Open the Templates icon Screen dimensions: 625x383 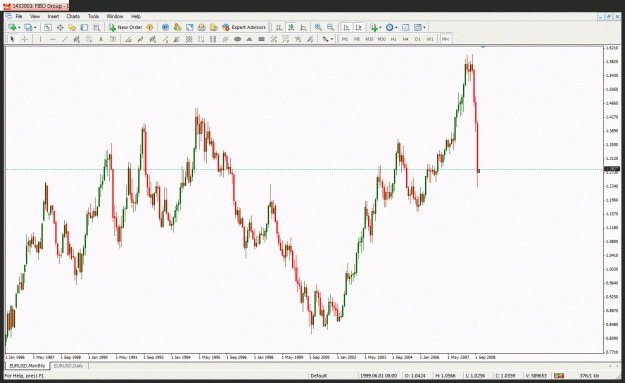click(x=417, y=27)
